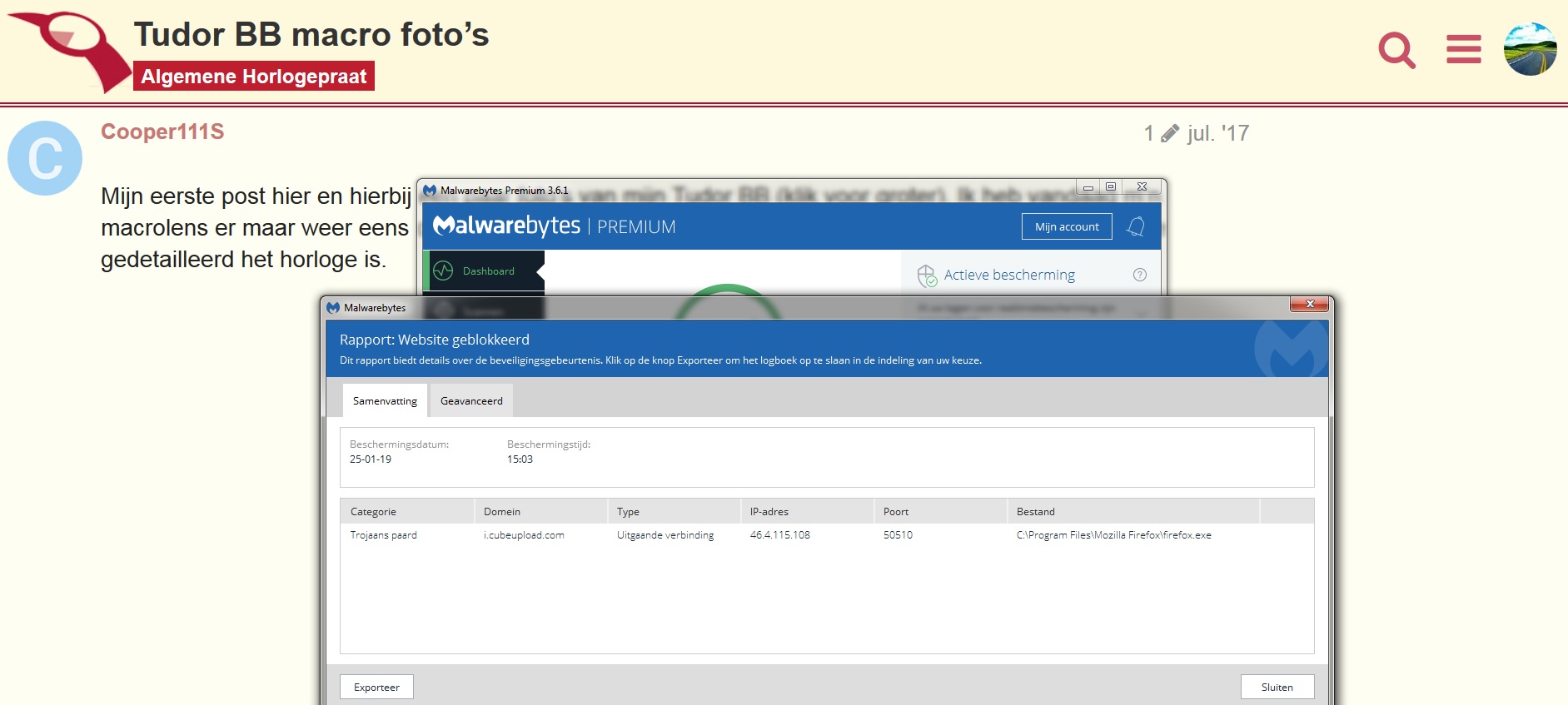Click the 25-01-19 protection date value
This screenshot has height=705, width=1568.
(x=371, y=459)
